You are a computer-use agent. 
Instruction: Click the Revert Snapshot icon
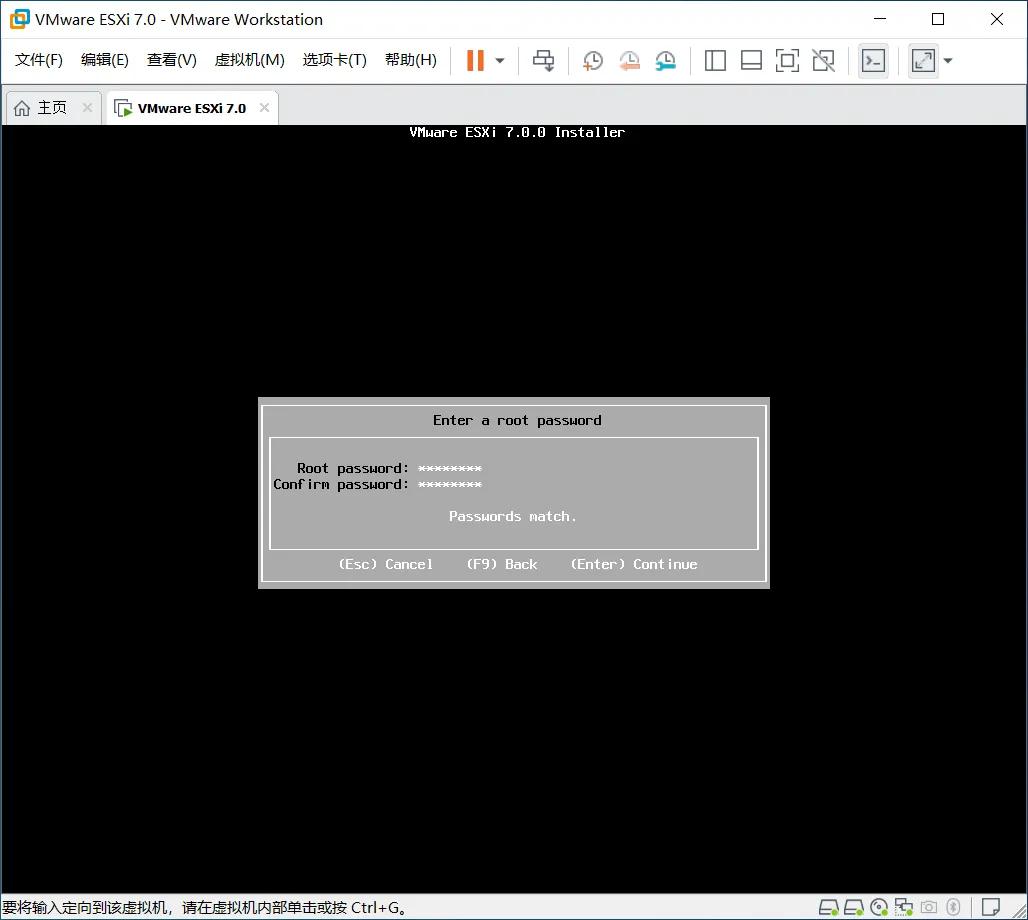tap(629, 61)
